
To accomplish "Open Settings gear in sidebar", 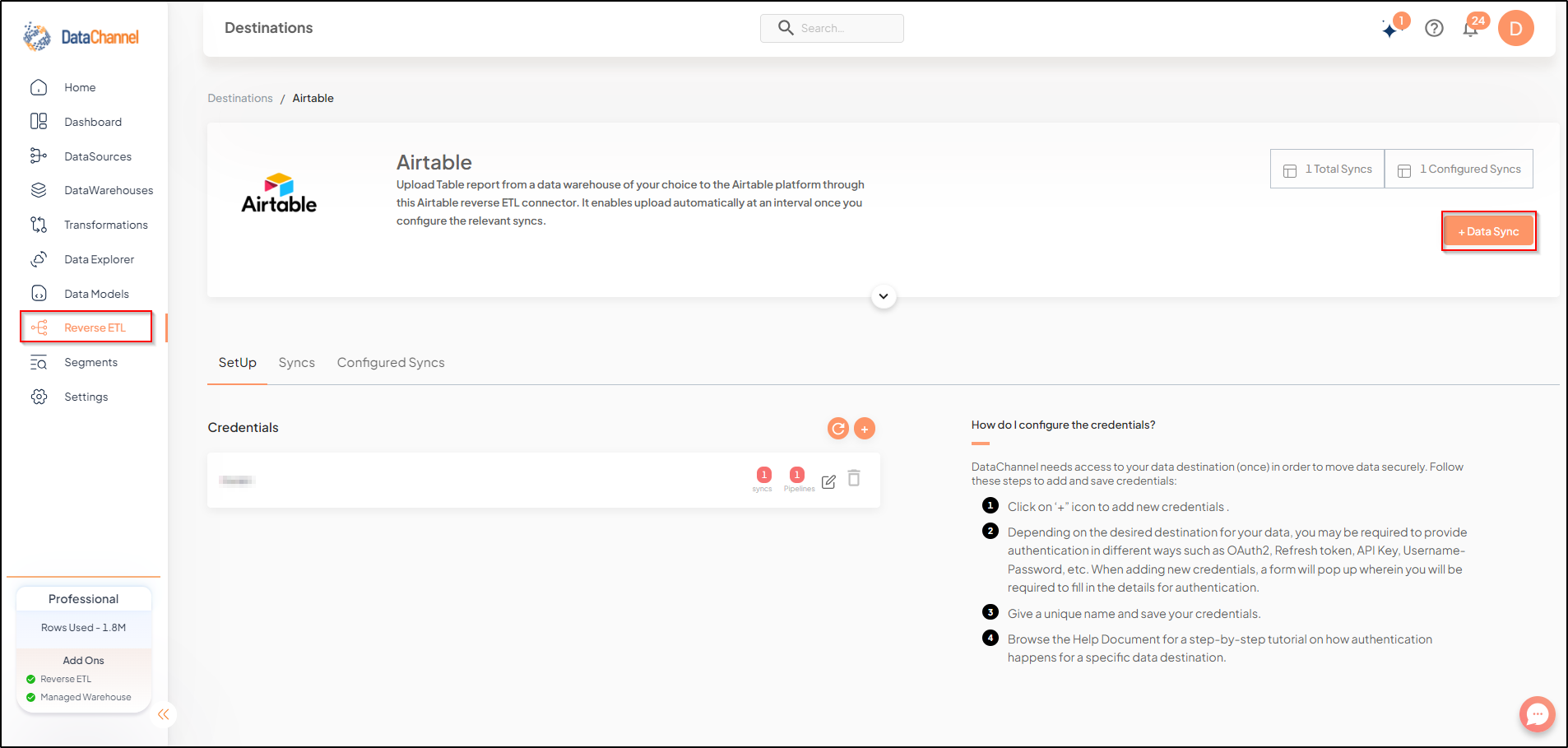I will [x=39, y=397].
